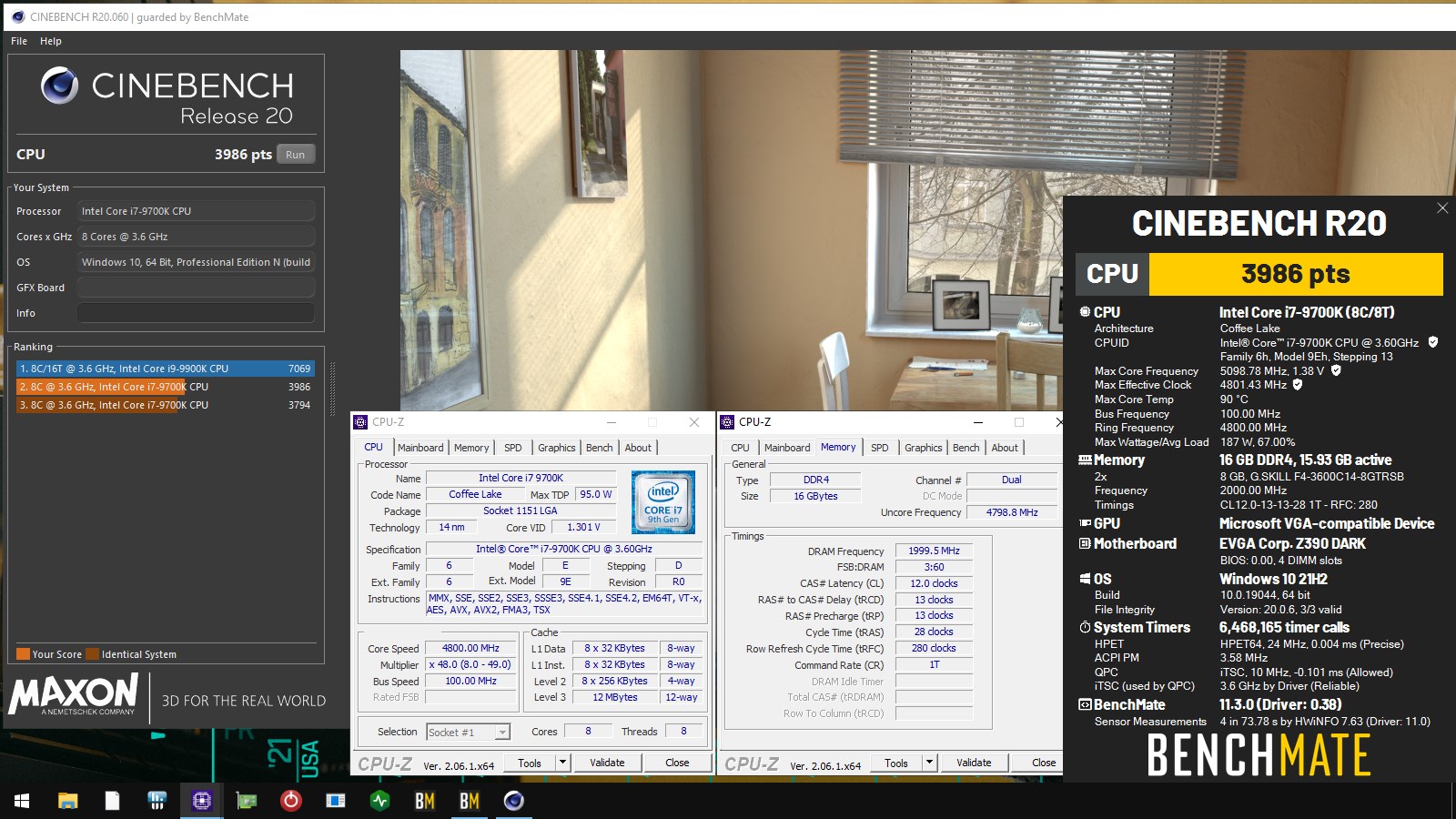Viewport: 1456px width, 819px height.
Task: Click the Processor field in Your System
Action: pos(196,211)
